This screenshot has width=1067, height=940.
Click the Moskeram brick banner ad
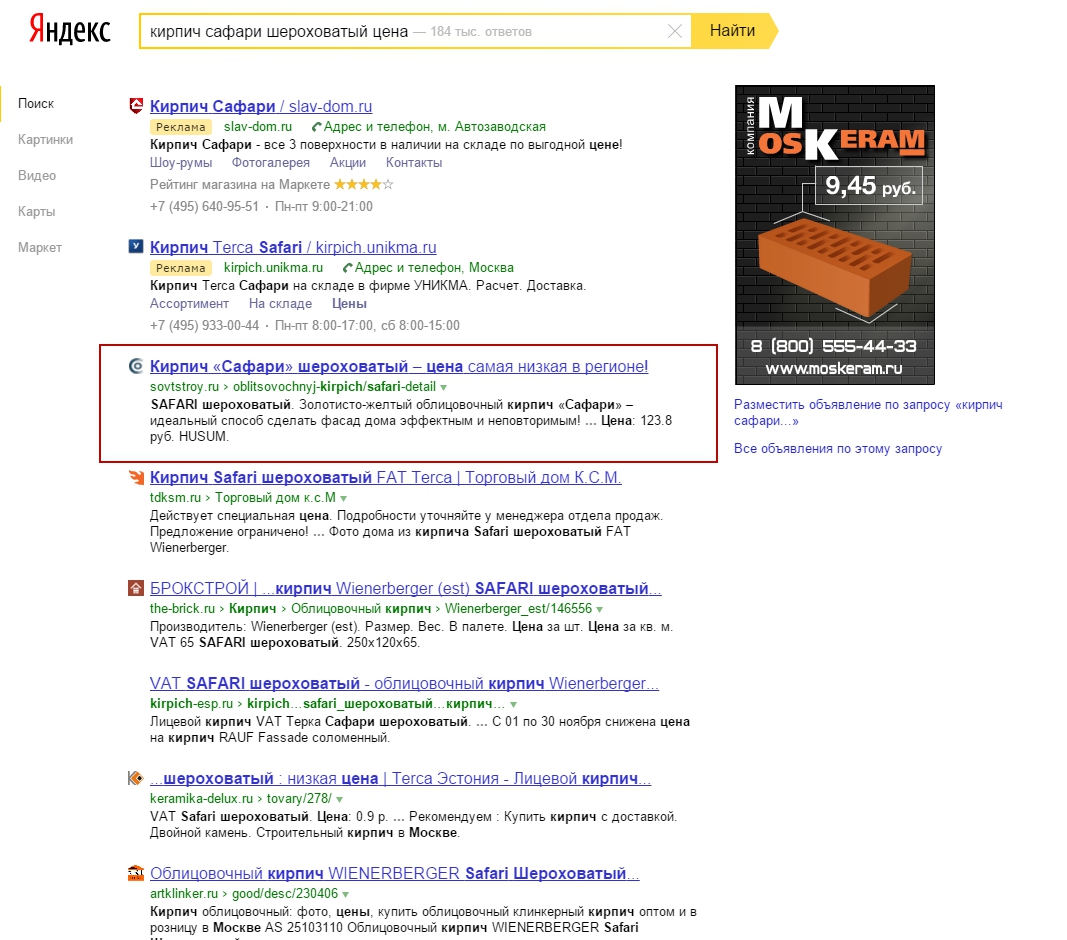(x=835, y=235)
